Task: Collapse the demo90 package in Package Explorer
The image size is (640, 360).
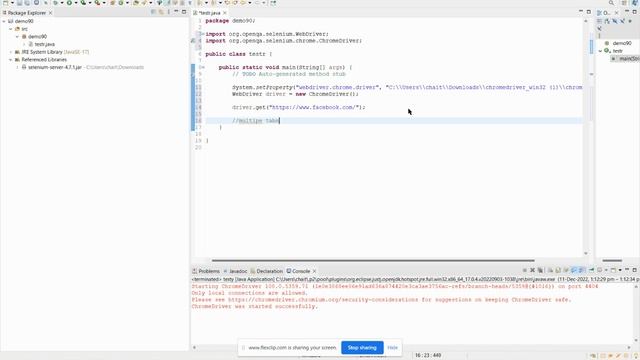Action: pyautogui.click(x=18, y=36)
